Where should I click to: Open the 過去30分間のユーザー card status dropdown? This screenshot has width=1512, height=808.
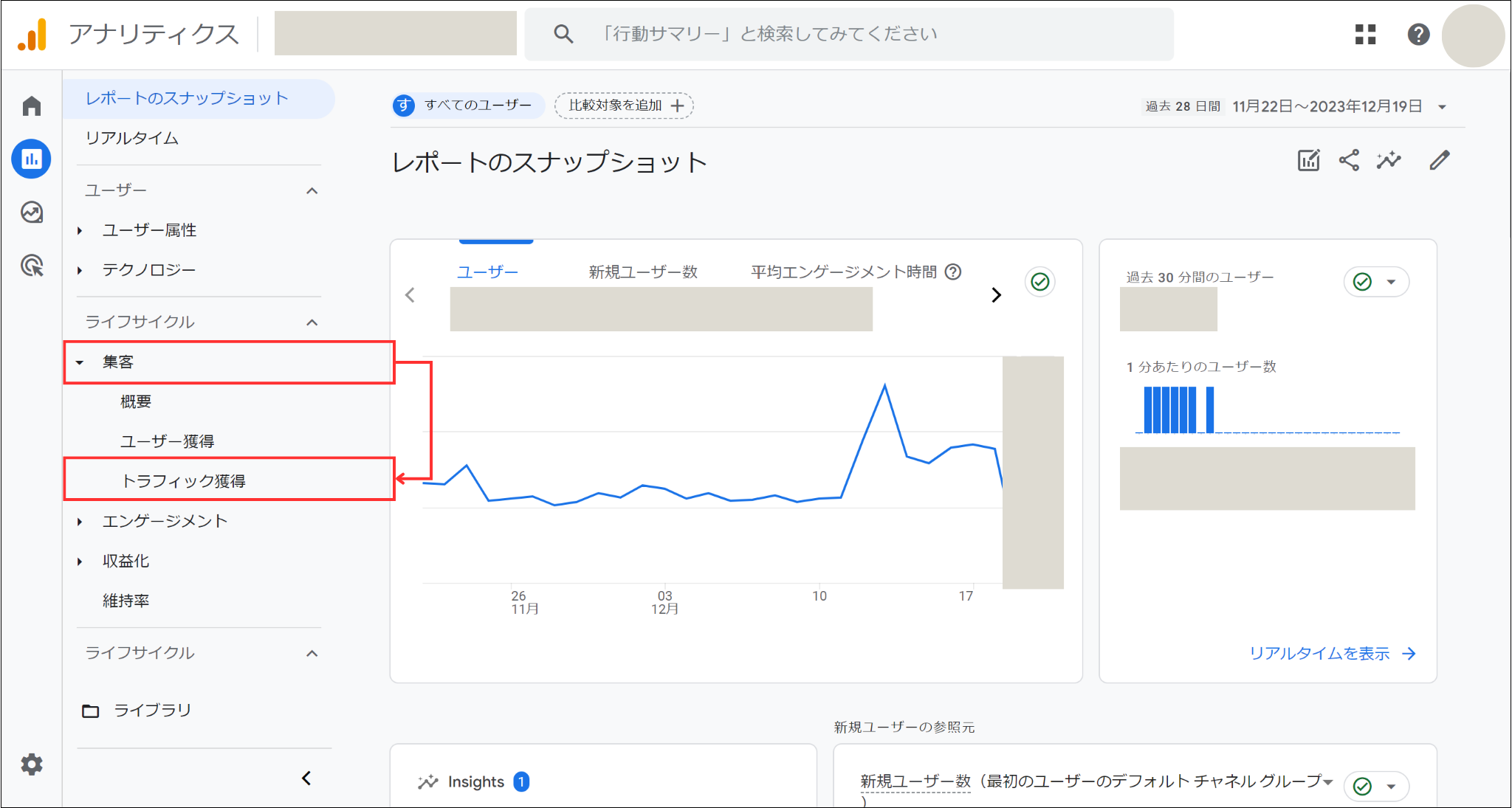(x=1391, y=282)
